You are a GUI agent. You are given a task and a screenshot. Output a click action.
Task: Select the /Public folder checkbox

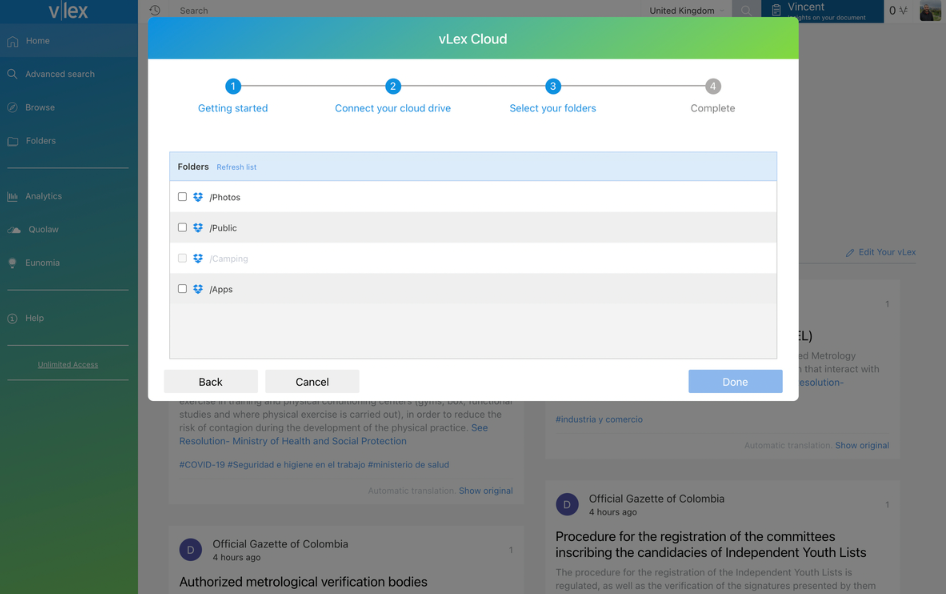tap(182, 228)
